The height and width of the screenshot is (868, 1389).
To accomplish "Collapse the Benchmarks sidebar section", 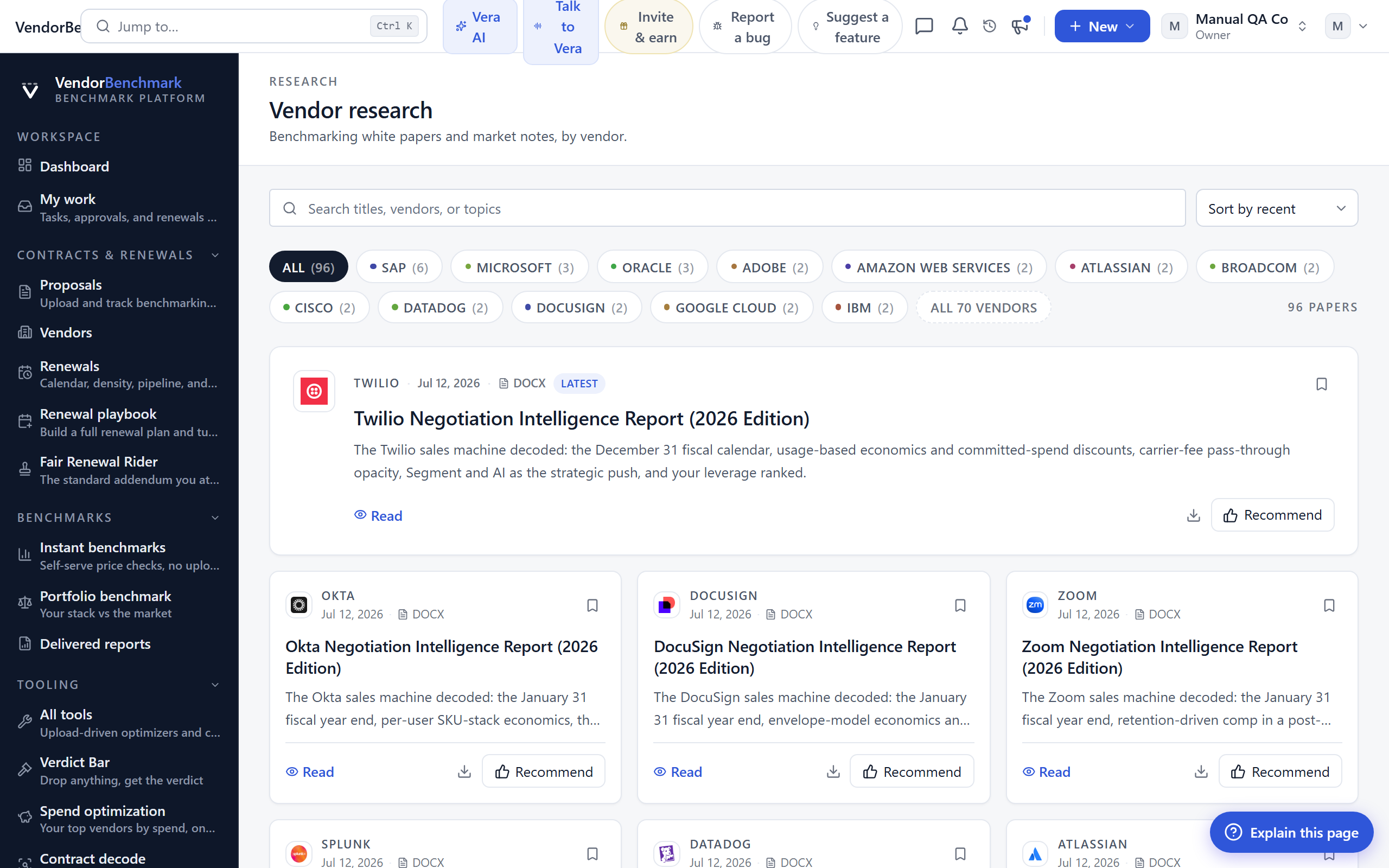I will pos(215,518).
